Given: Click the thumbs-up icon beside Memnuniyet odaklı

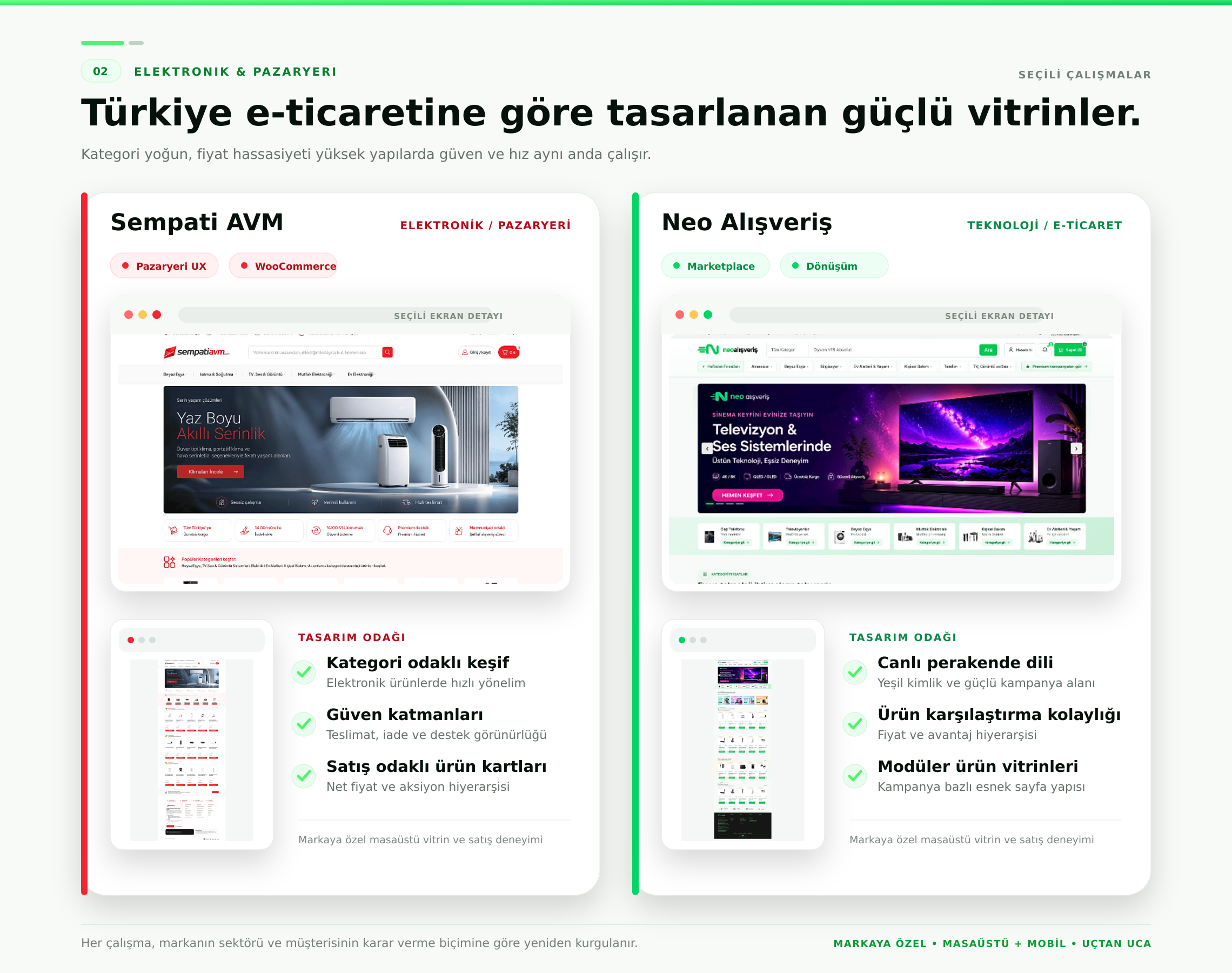Looking at the screenshot, I should tap(459, 530).
